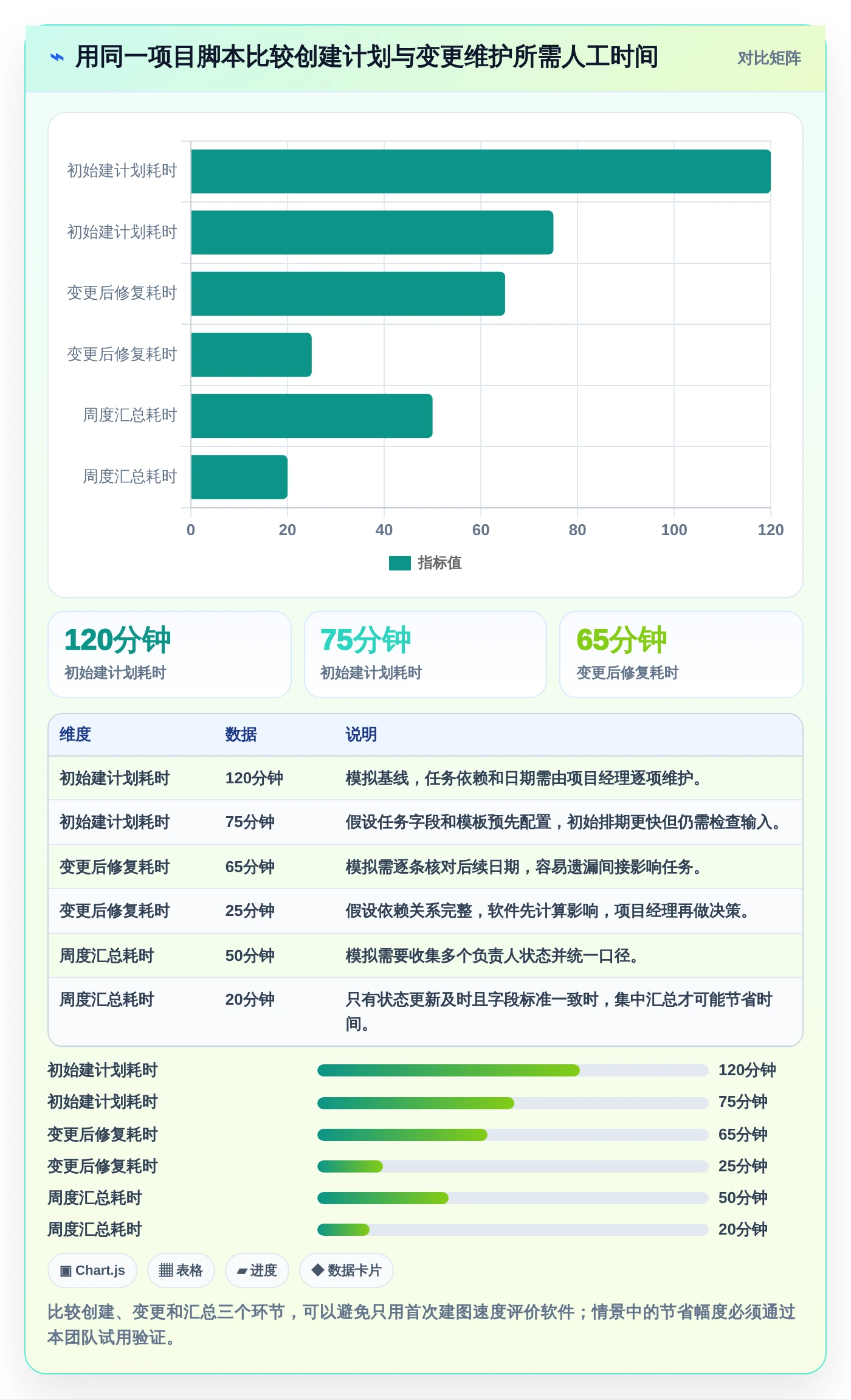This screenshot has width=851, height=1400.
Task: Click the progress bar valued 120分钟
Action: (x=513, y=1070)
